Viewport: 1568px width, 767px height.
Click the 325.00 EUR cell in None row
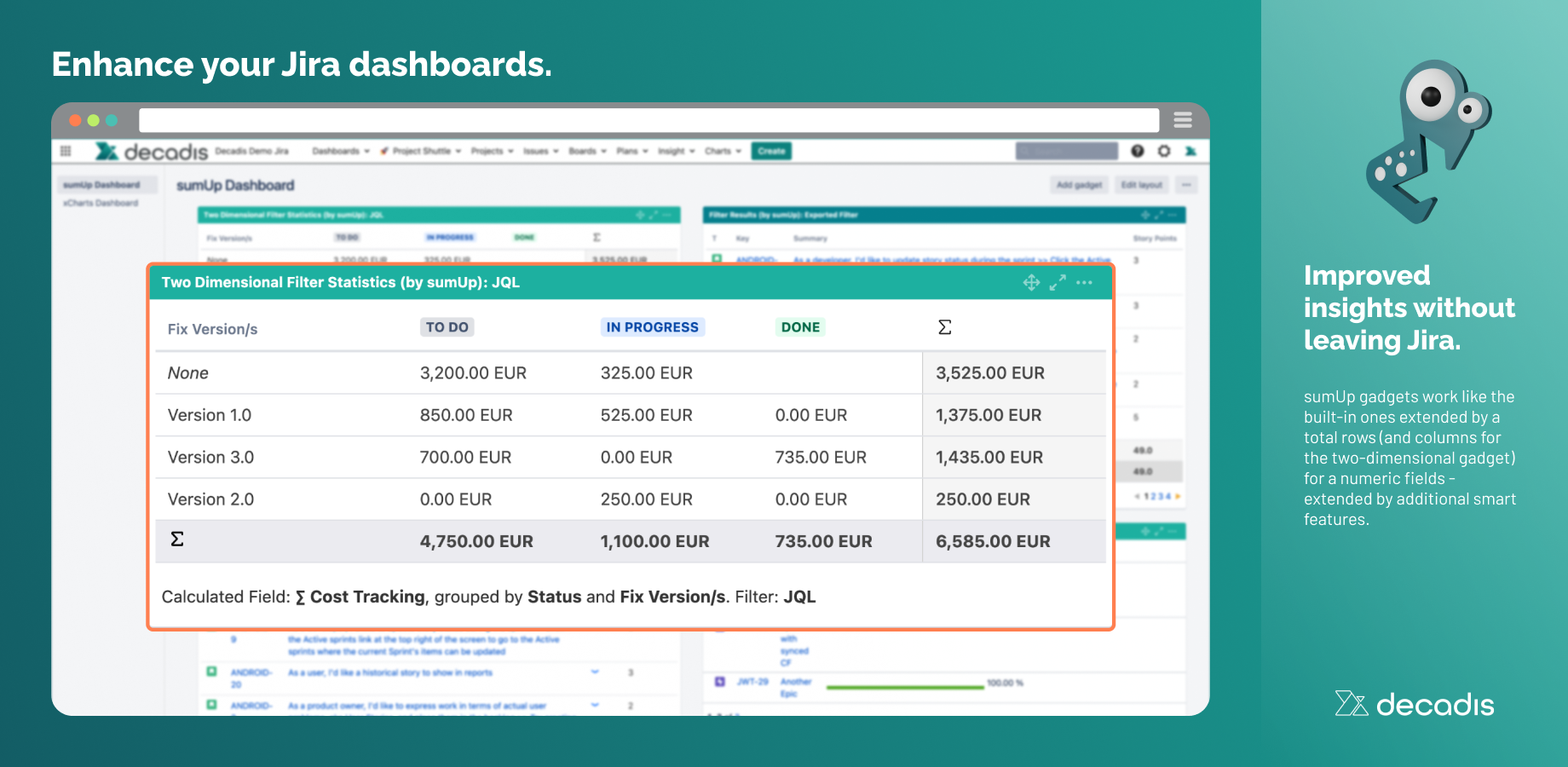pyautogui.click(x=647, y=373)
